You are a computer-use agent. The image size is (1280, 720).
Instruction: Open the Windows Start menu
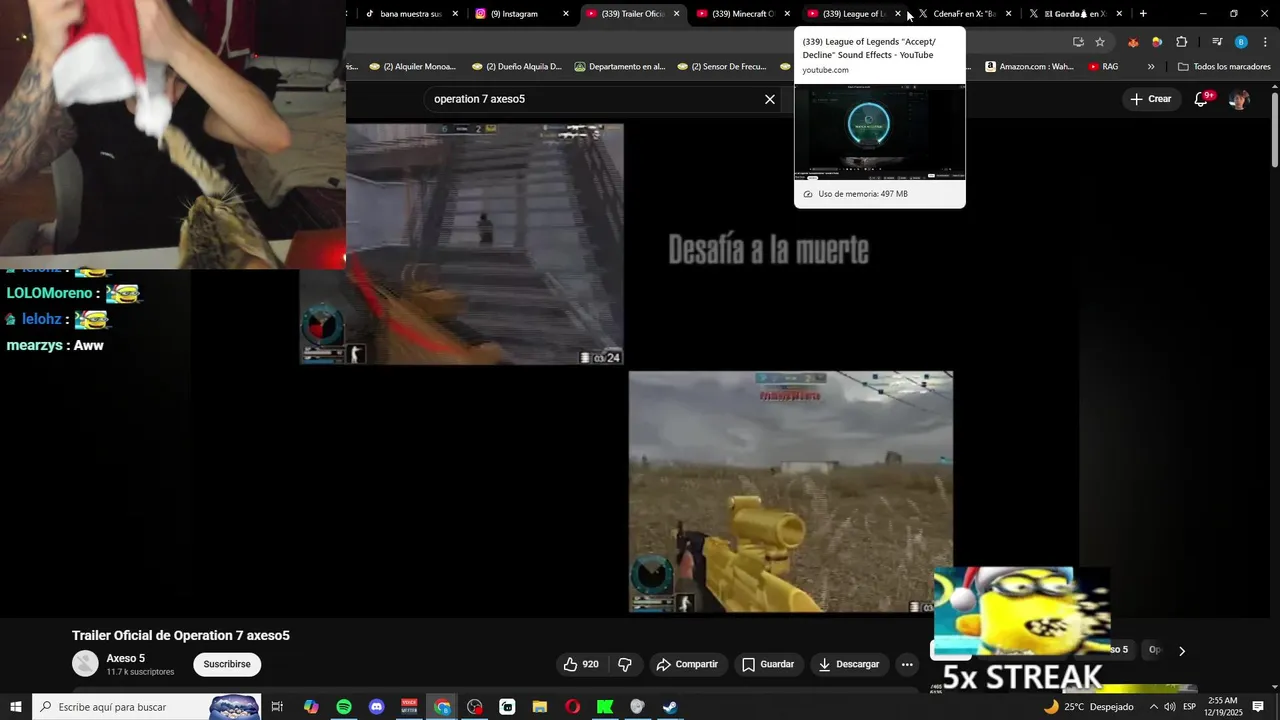click(16, 707)
